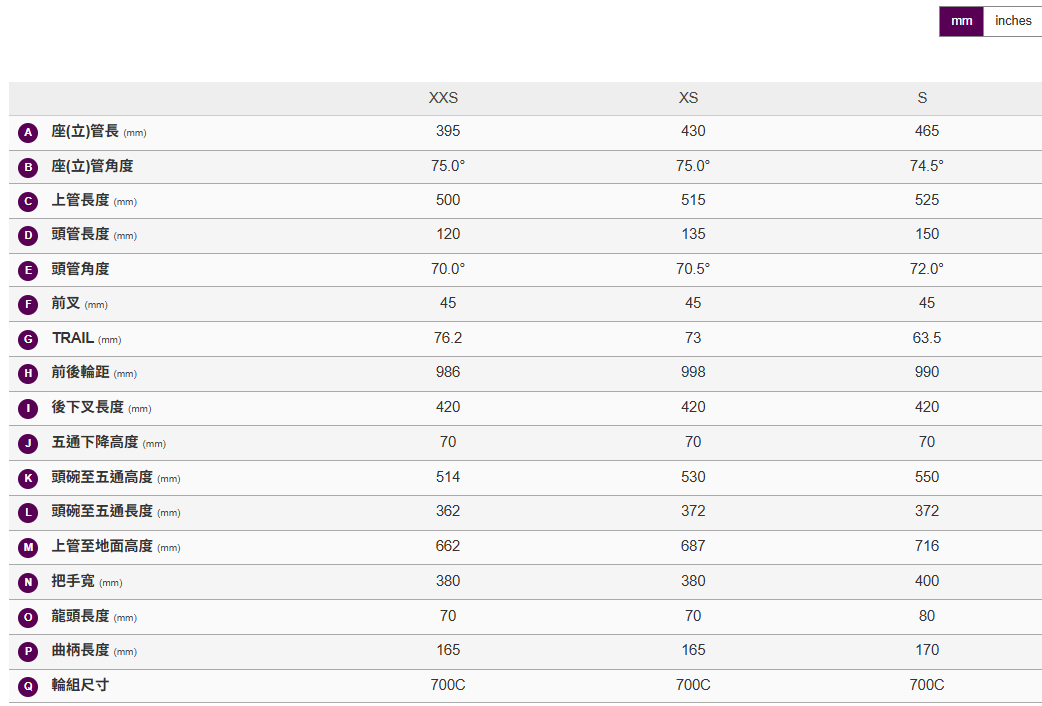
Task: Click the 72.0° head angle value
Action: point(927,269)
